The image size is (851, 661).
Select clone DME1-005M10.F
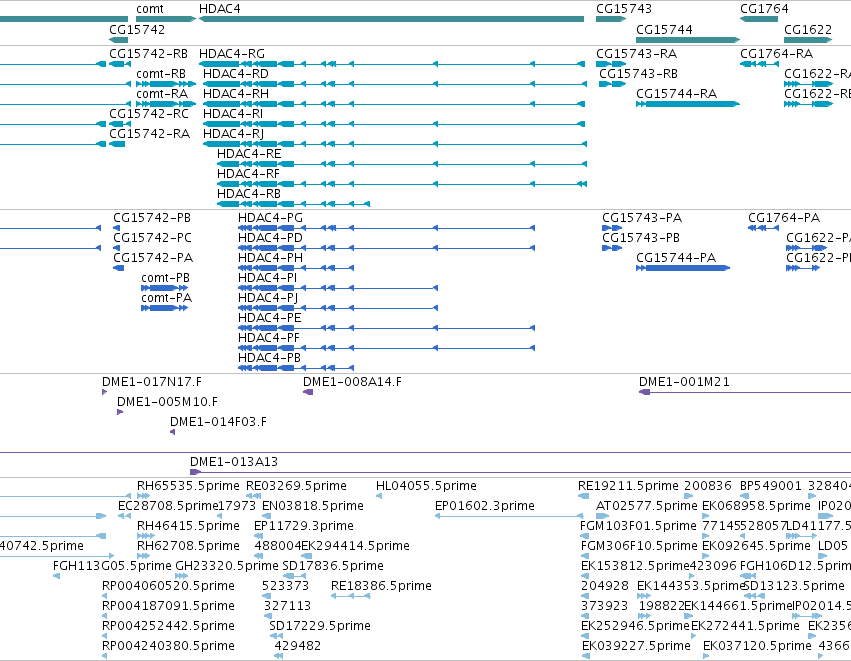click(167, 402)
